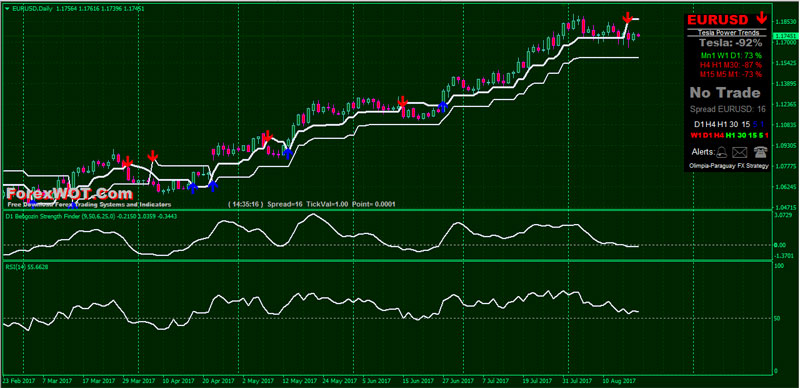This screenshot has width=800, height=388.
Task: Select the blue buy arrow near 27 Jun 2017
Action: click(x=443, y=106)
